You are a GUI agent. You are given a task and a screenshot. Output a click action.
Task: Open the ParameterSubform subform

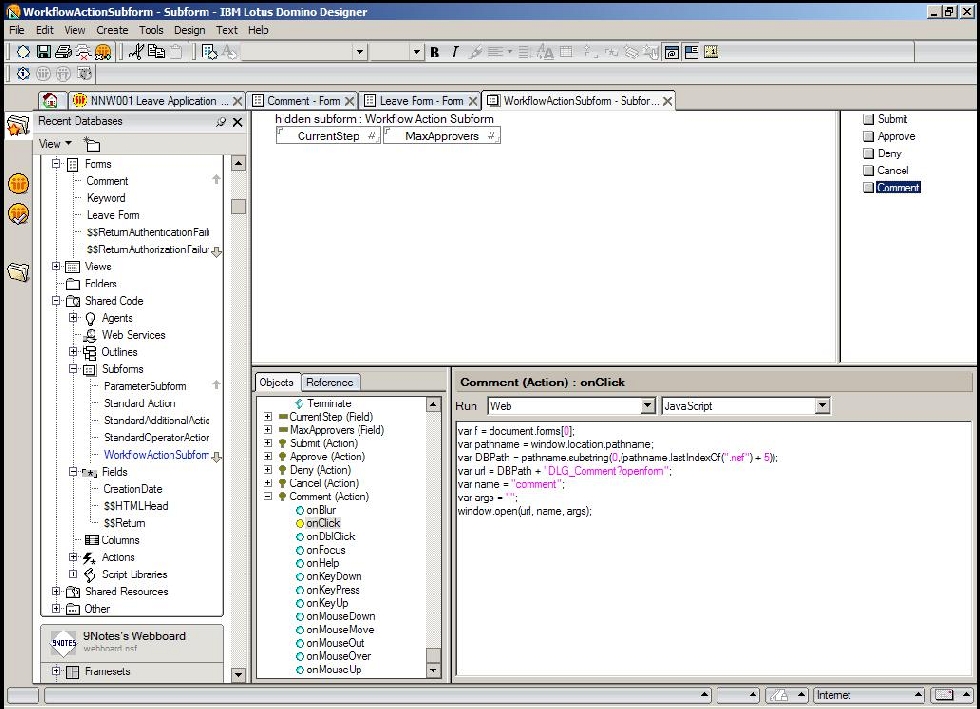pyautogui.click(x=145, y=386)
